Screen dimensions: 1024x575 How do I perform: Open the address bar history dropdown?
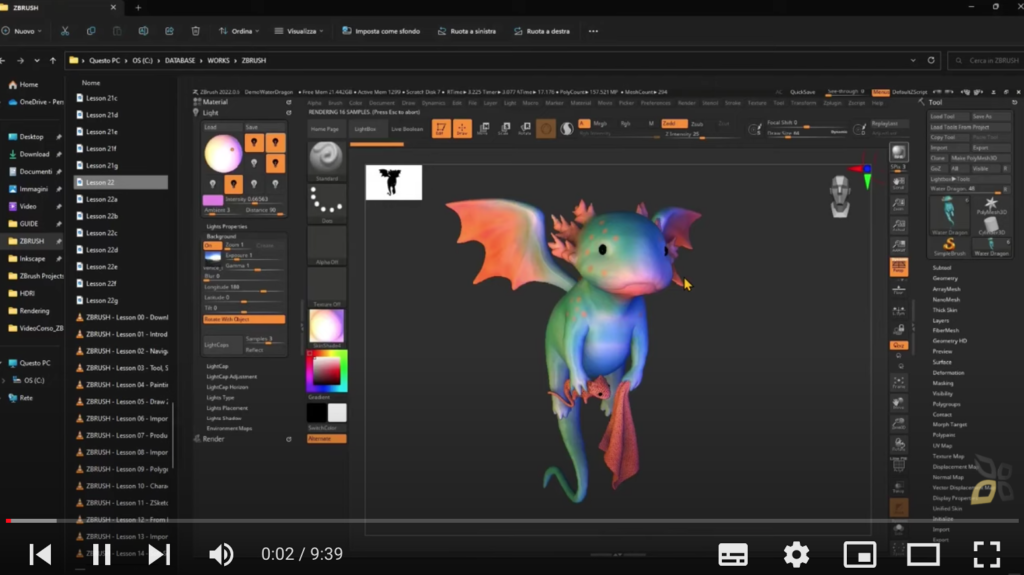point(913,60)
